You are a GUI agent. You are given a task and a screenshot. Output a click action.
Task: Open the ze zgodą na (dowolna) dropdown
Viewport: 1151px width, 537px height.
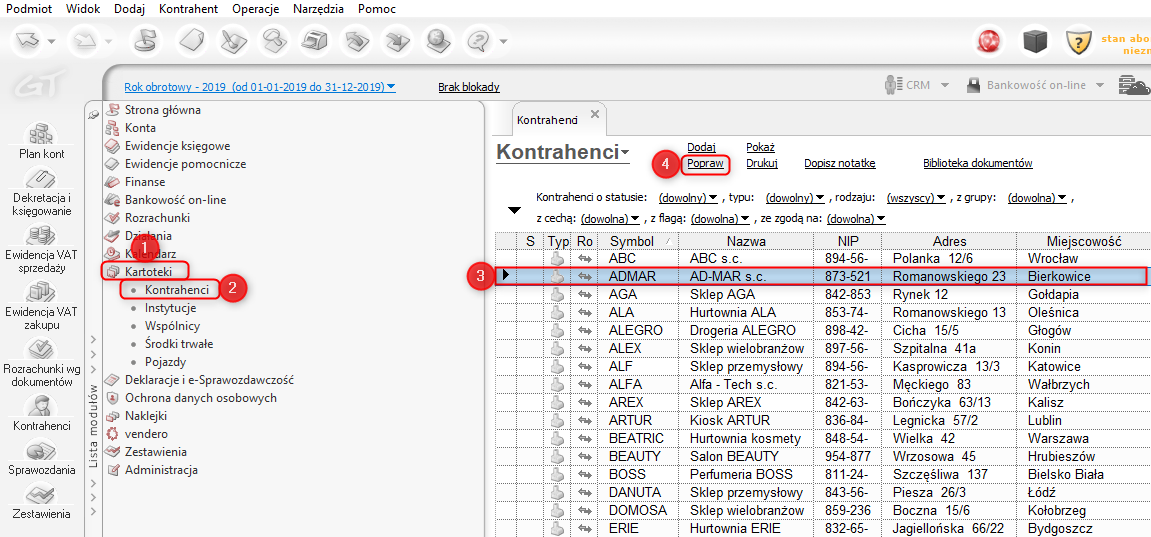point(856,219)
